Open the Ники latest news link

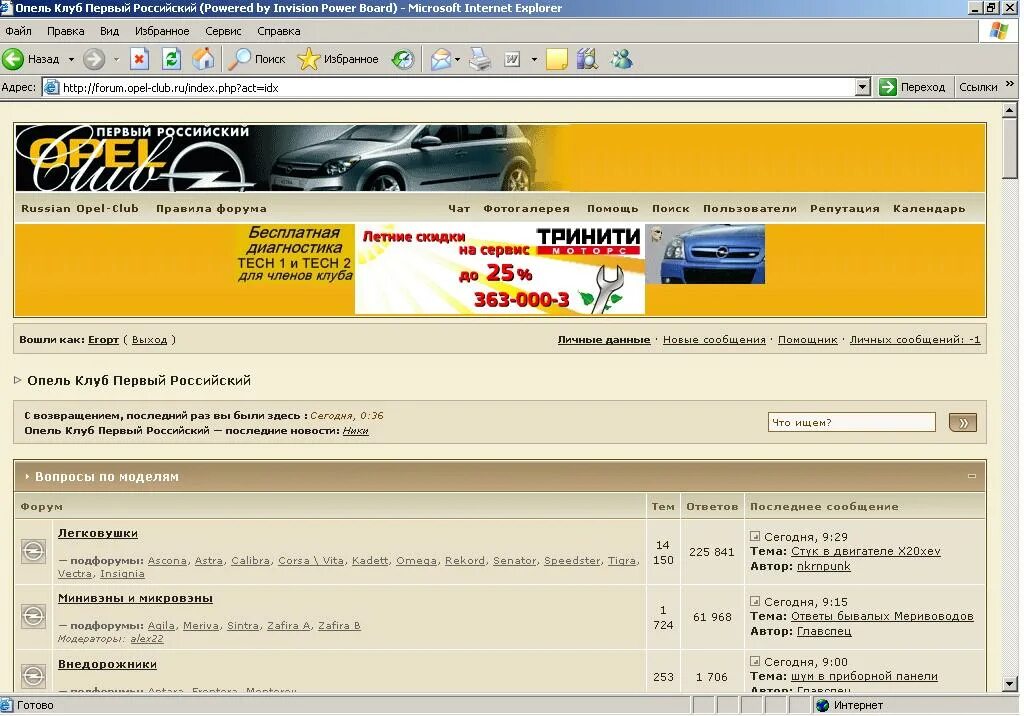(355, 431)
